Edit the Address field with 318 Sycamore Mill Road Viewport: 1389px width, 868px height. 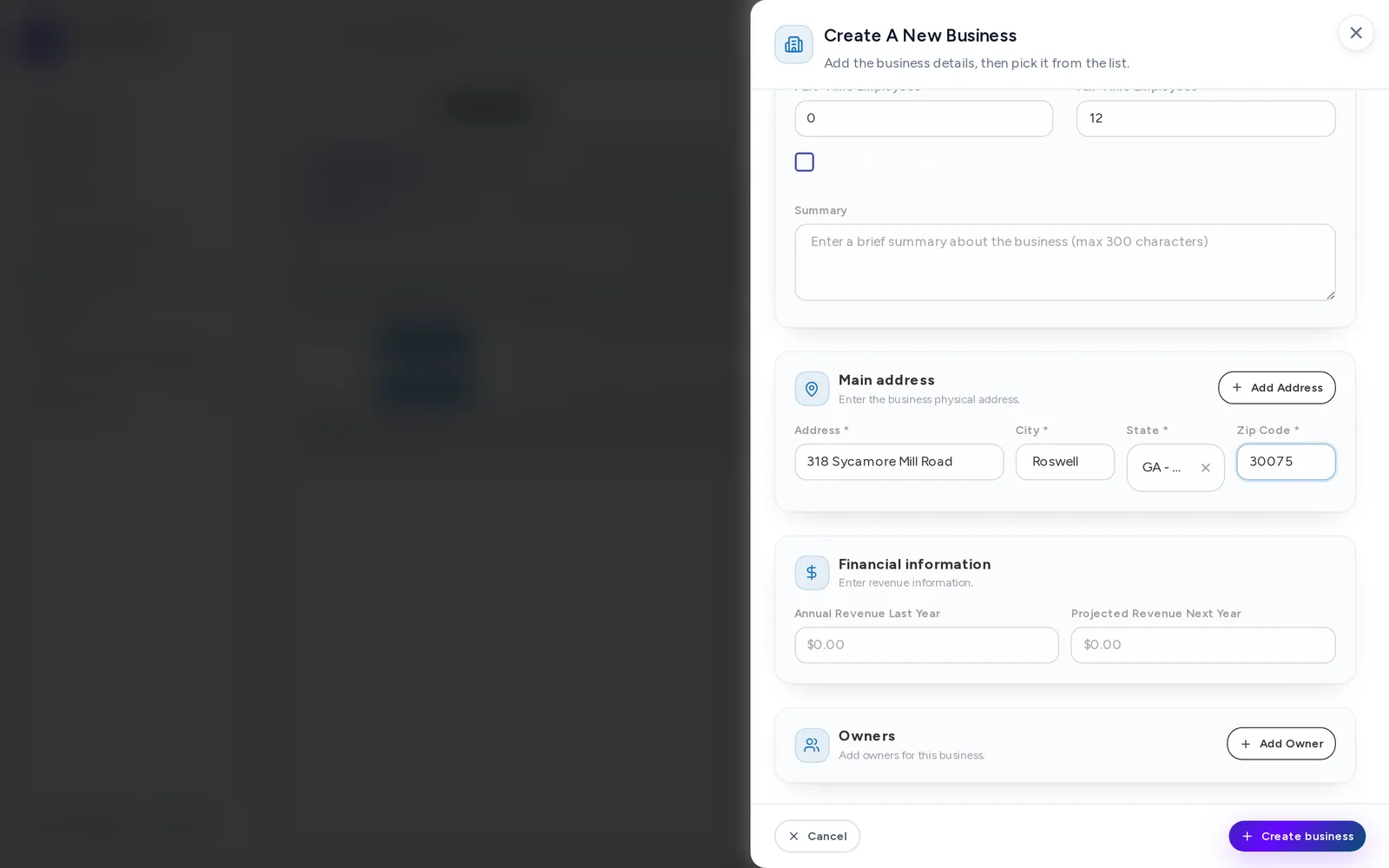click(899, 462)
